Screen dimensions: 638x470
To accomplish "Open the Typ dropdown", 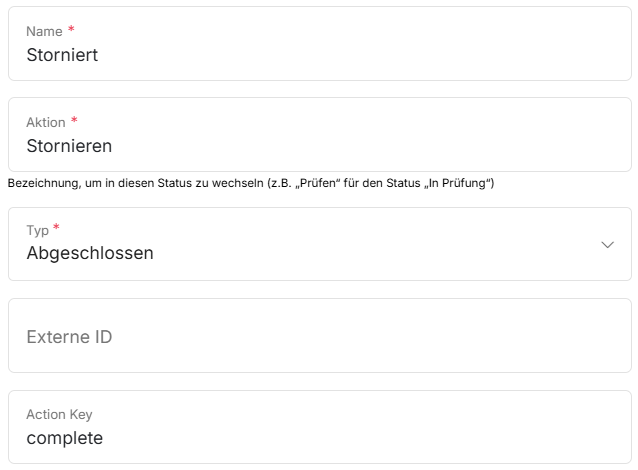I will (320, 244).
